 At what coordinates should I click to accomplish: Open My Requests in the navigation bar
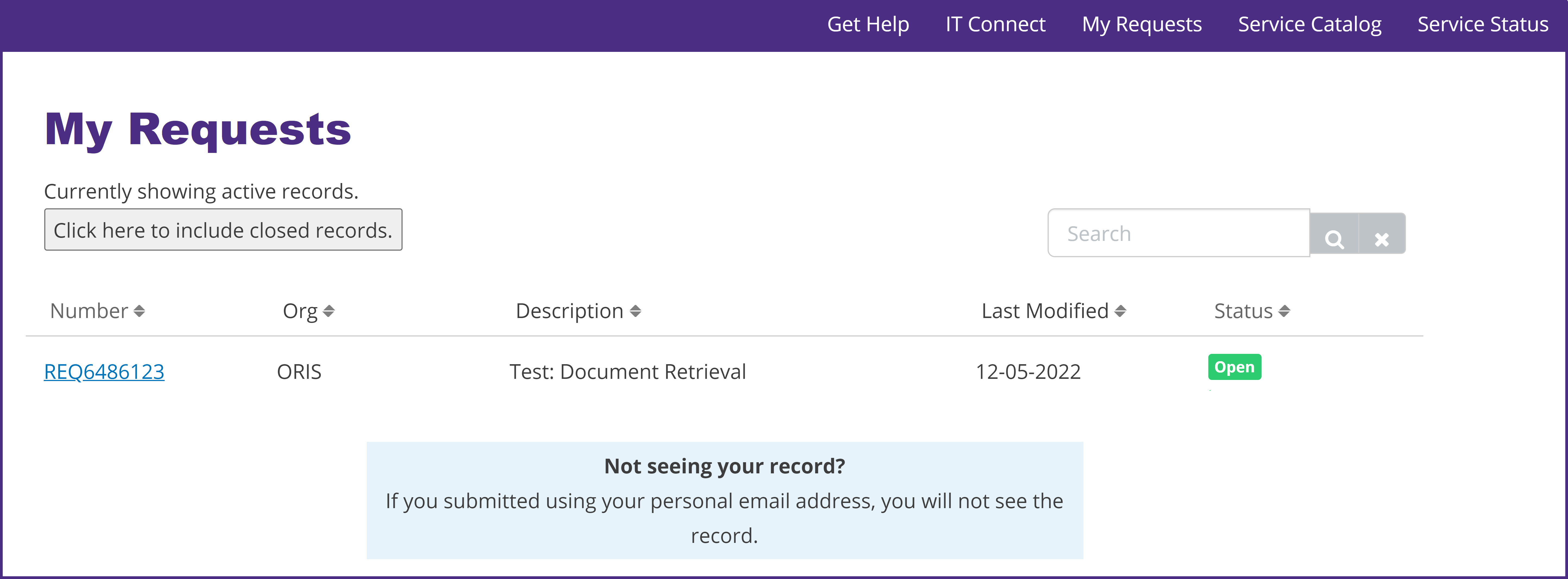point(1142,24)
